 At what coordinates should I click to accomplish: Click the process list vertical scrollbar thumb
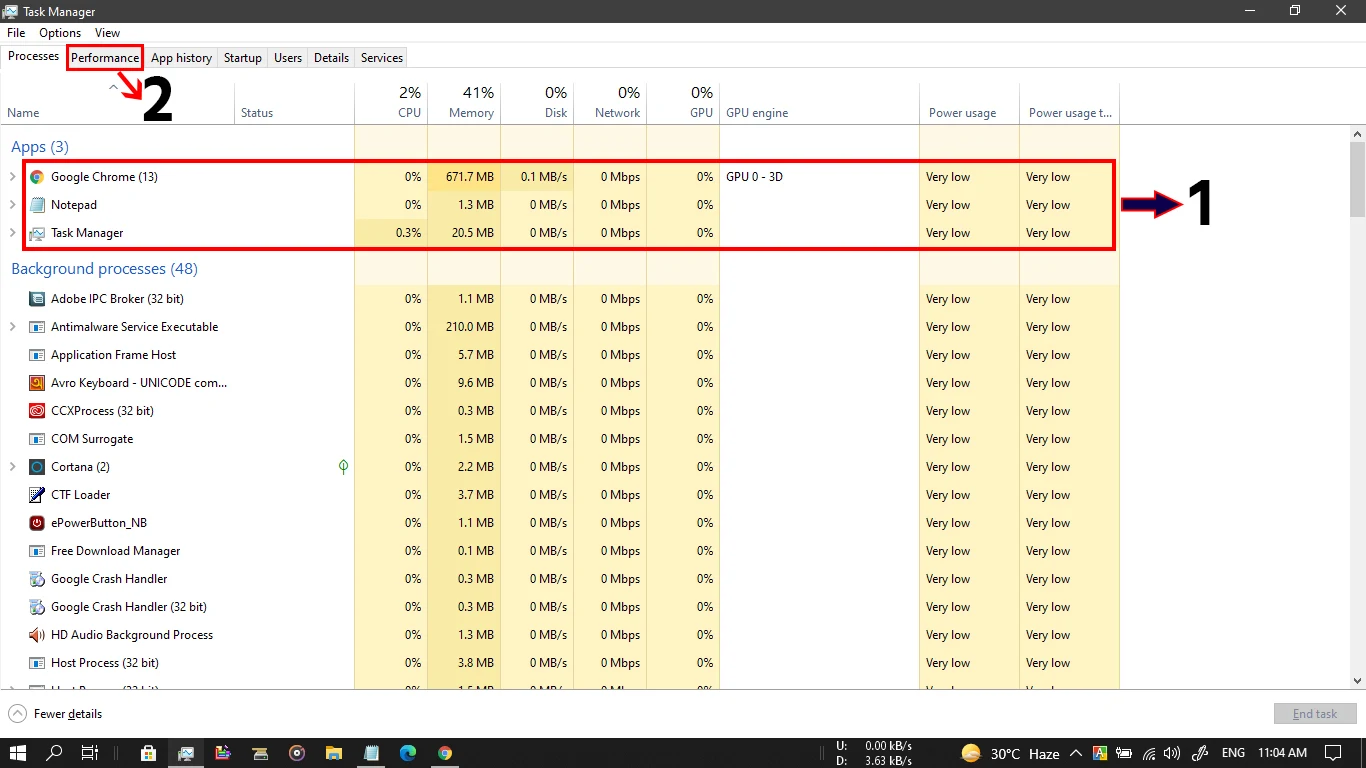(x=1357, y=180)
